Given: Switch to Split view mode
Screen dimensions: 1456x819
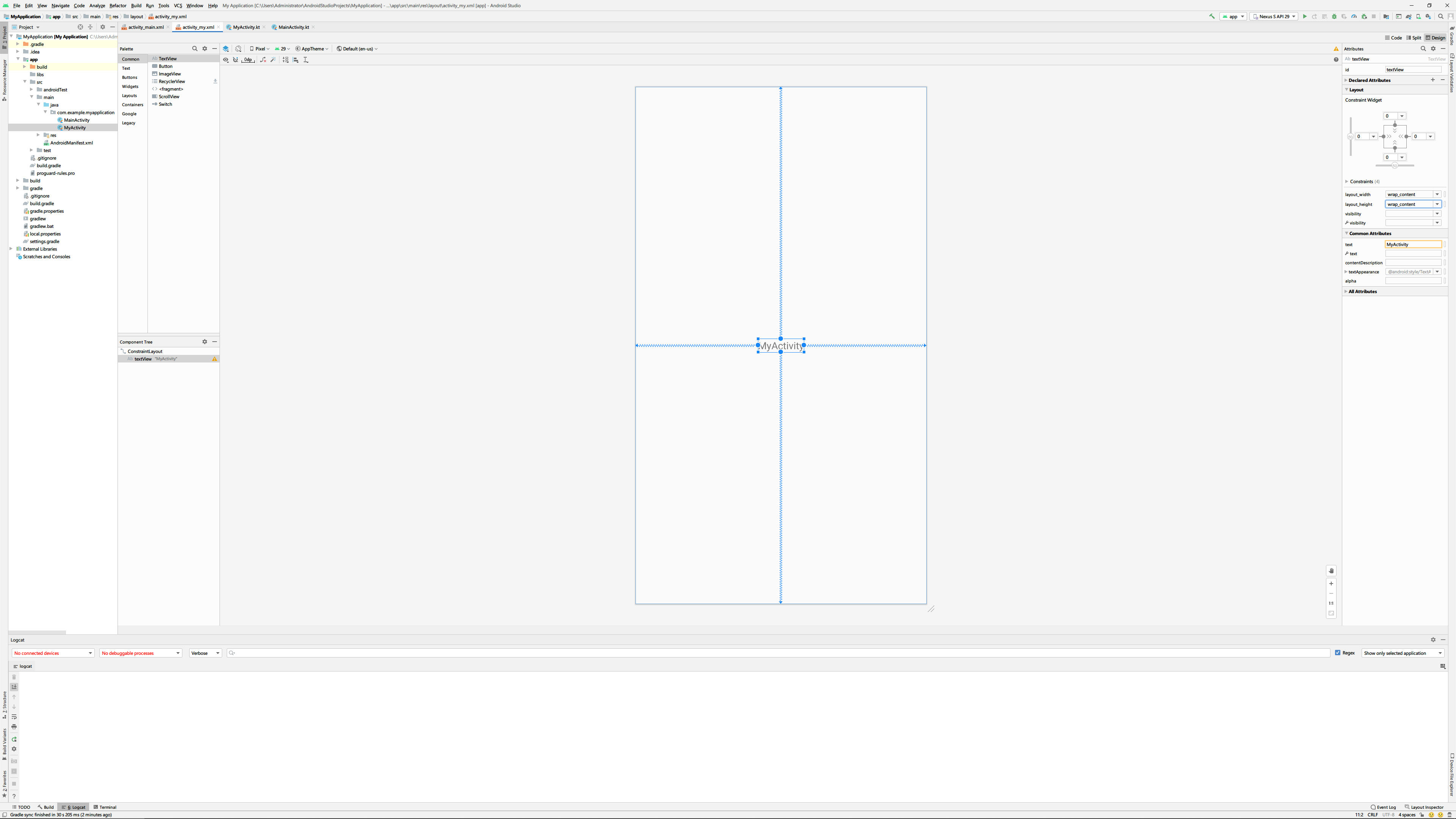Looking at the screenshot, I should pyautogui.click(x=1414, y=38).
